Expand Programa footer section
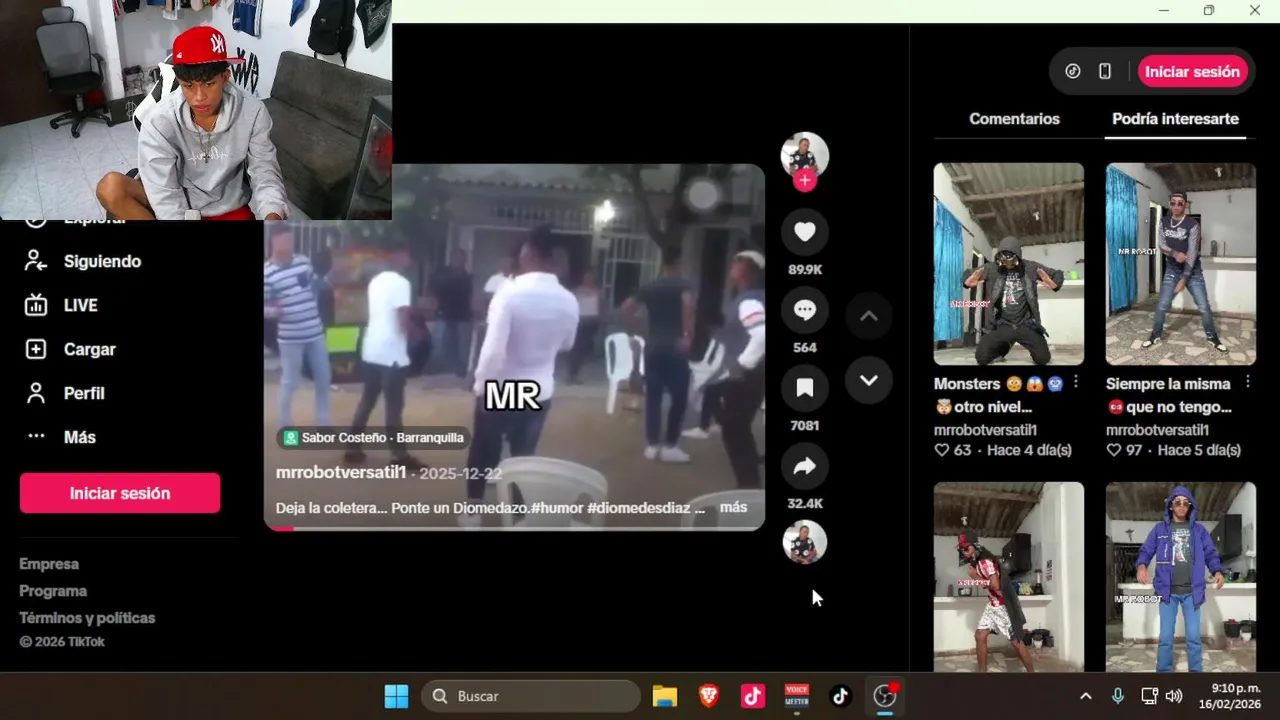Screen dimensions: 1280x720 (53, 591)
